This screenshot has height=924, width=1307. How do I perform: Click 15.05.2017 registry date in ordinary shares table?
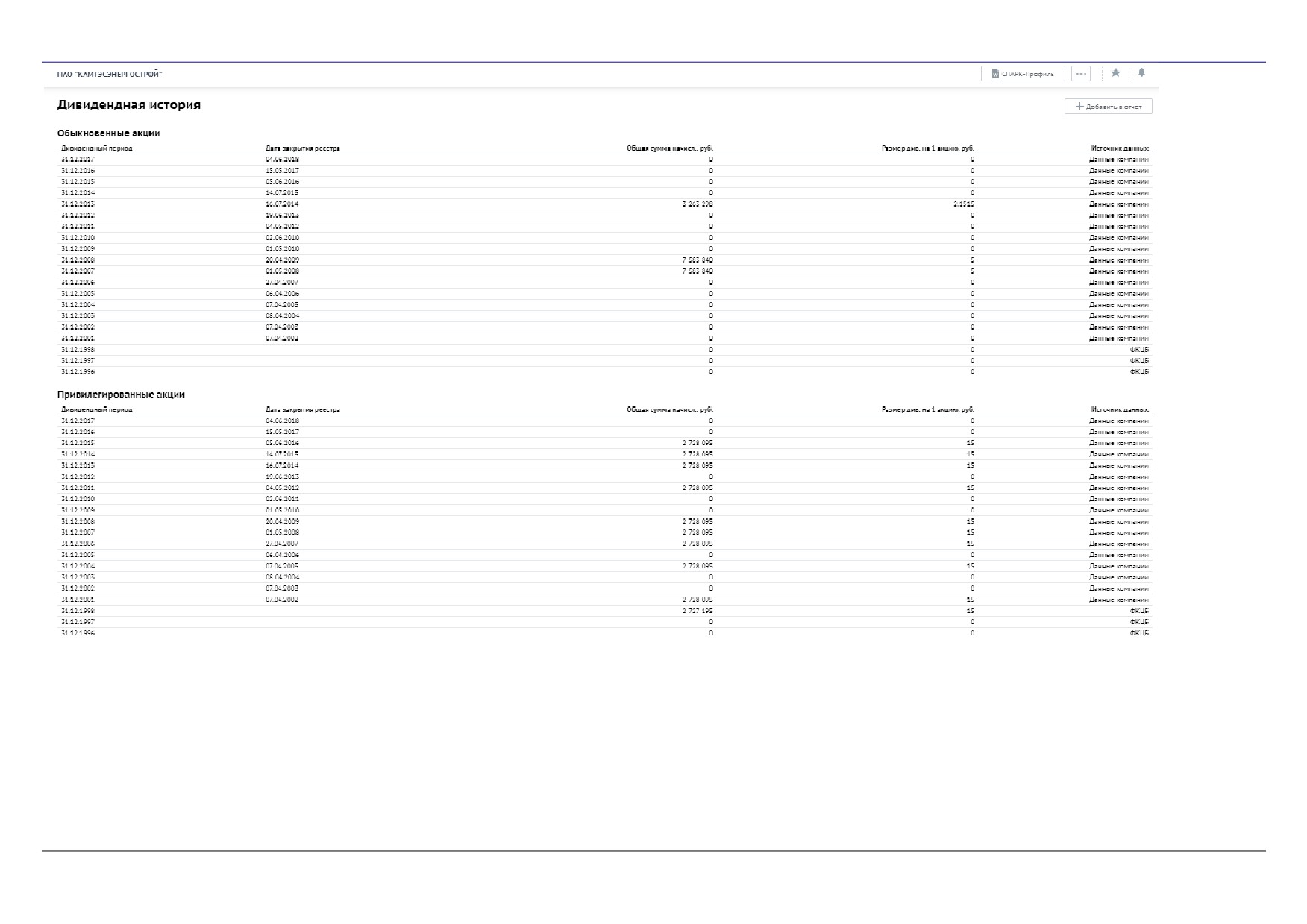[x=282, y=171]
